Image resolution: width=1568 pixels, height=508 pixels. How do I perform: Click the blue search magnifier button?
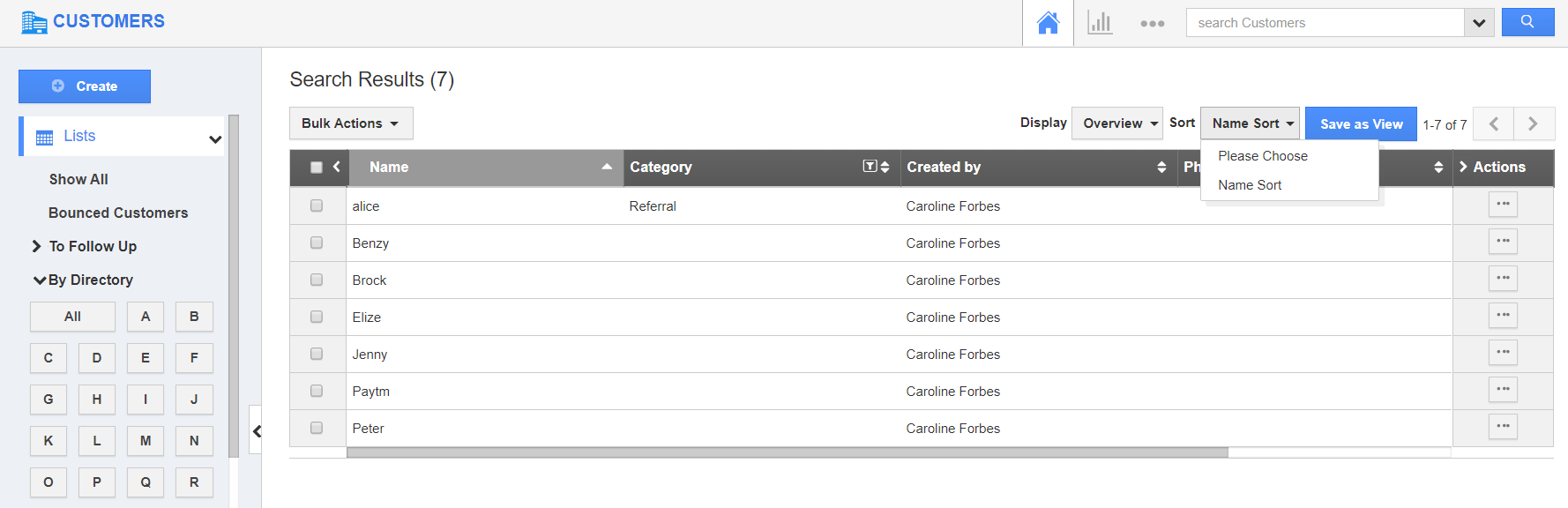click(1527, 22)
